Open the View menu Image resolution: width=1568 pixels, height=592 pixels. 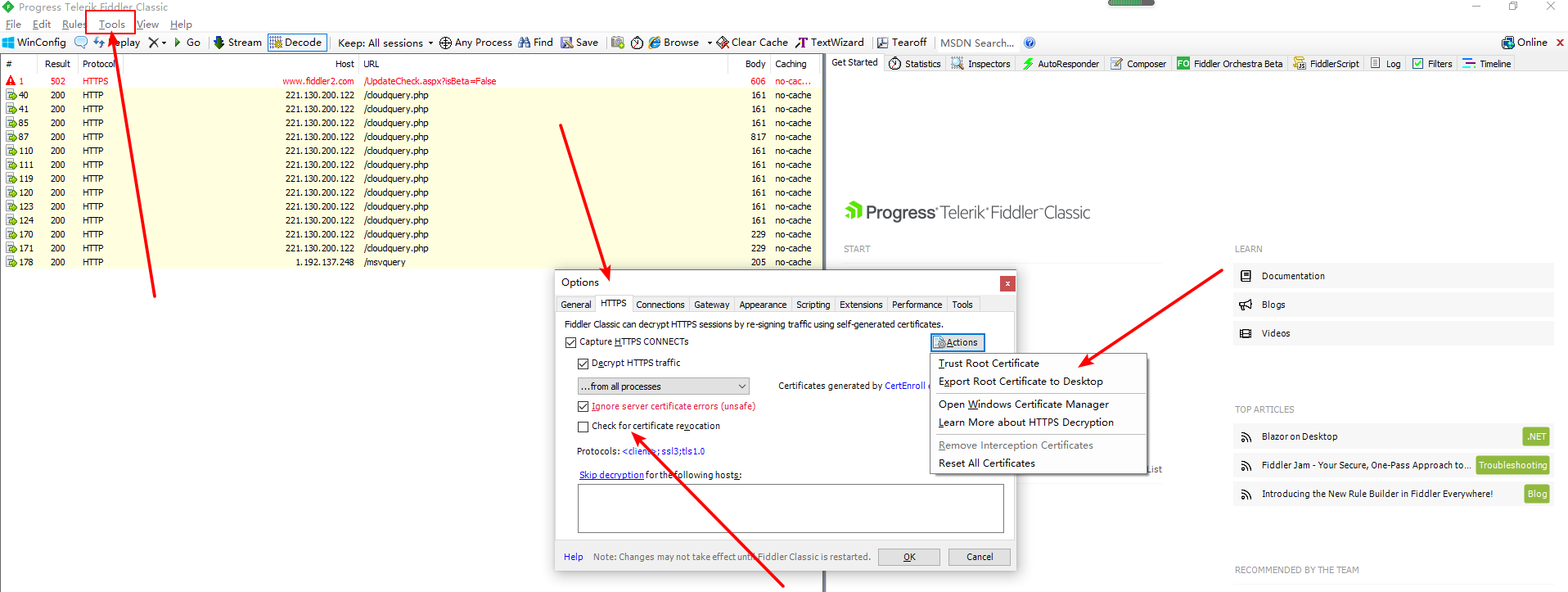point(148,25)
